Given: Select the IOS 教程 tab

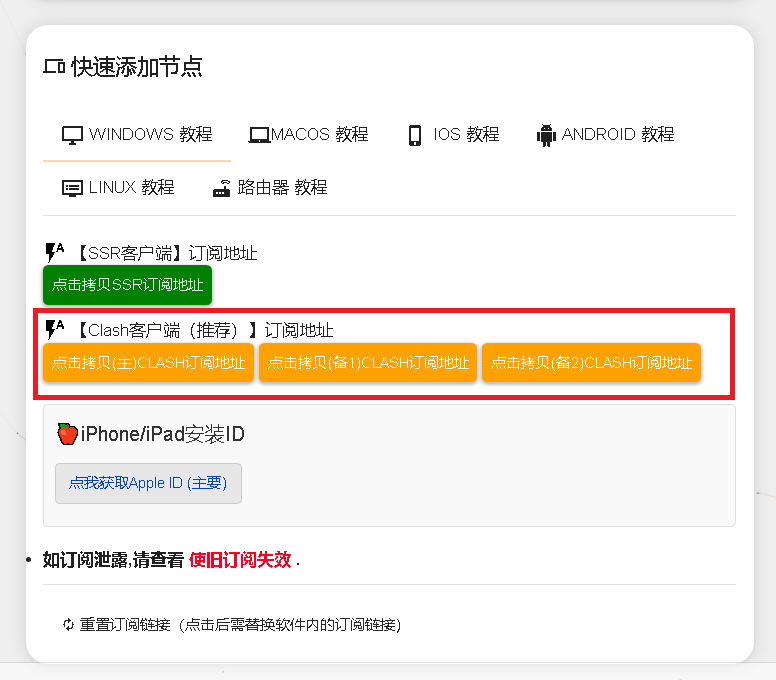Looking at the screenshot, I should point(453,135).
